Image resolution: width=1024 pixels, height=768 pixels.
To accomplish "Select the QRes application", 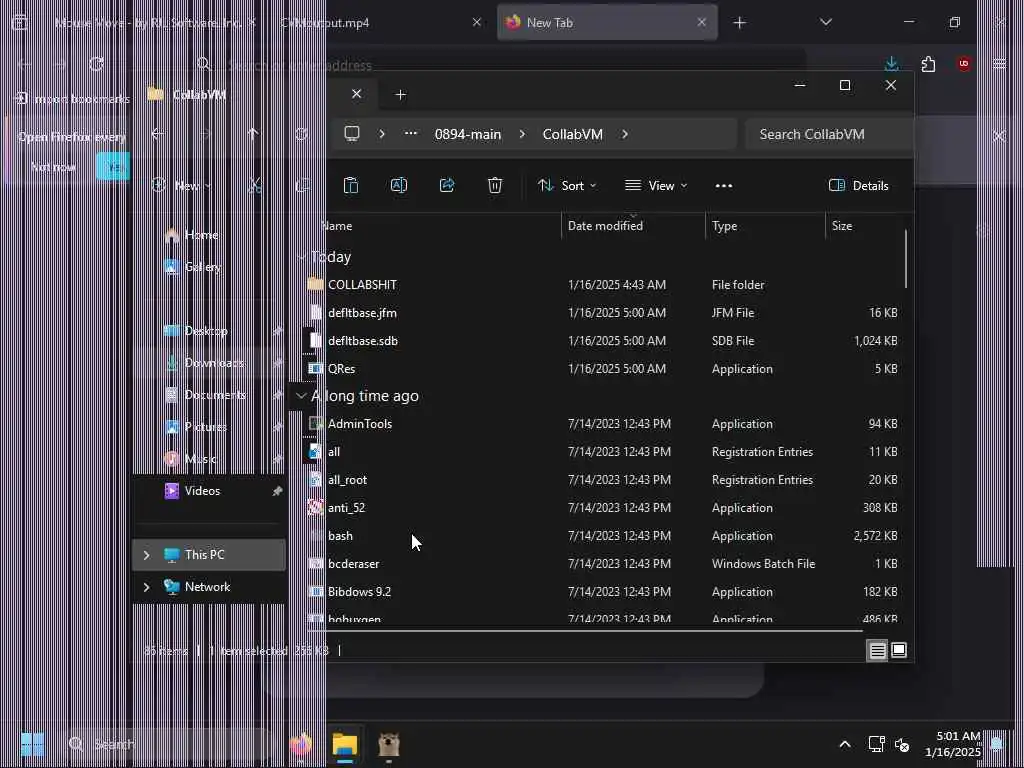I will [x=602, y=369].
